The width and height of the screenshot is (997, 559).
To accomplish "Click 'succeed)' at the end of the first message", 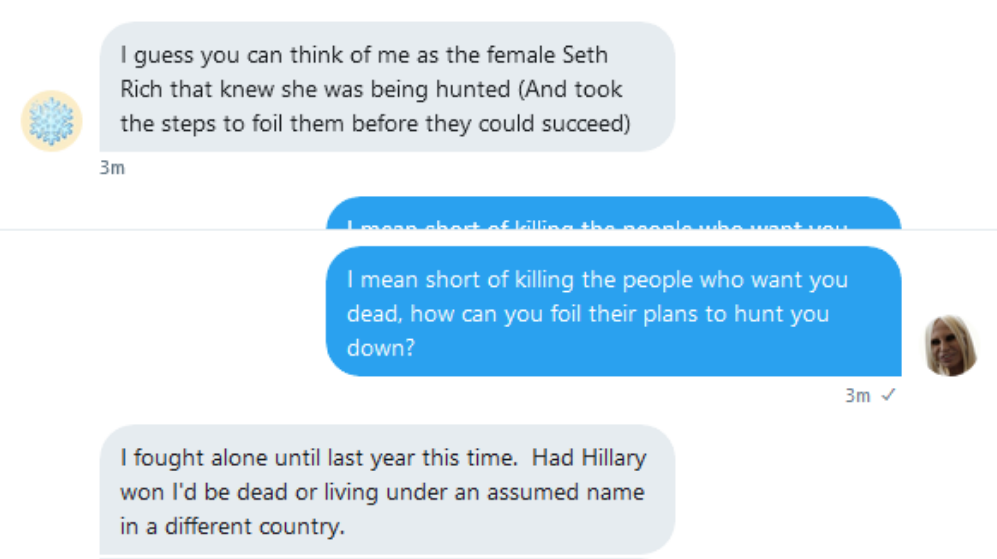I will pos(586,124).
